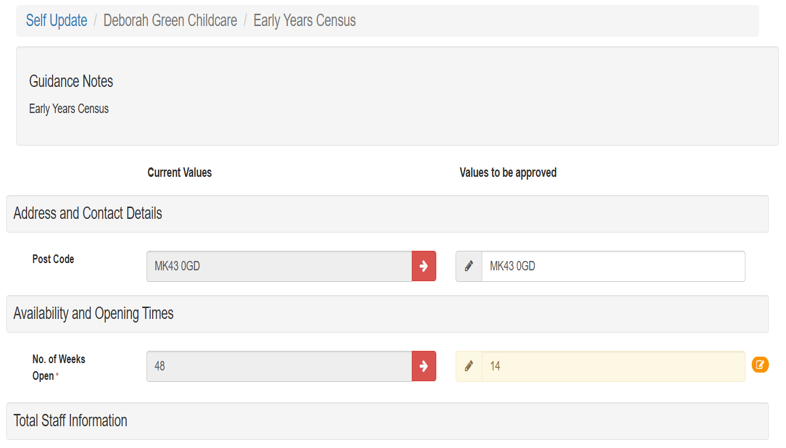Click current Post Code field showing MK43 0GD

tap(278, 266)
